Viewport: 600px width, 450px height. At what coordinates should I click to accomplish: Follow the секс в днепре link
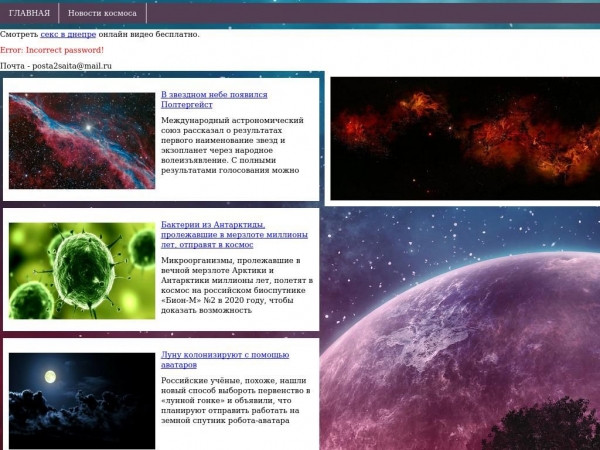pos(68,34)
